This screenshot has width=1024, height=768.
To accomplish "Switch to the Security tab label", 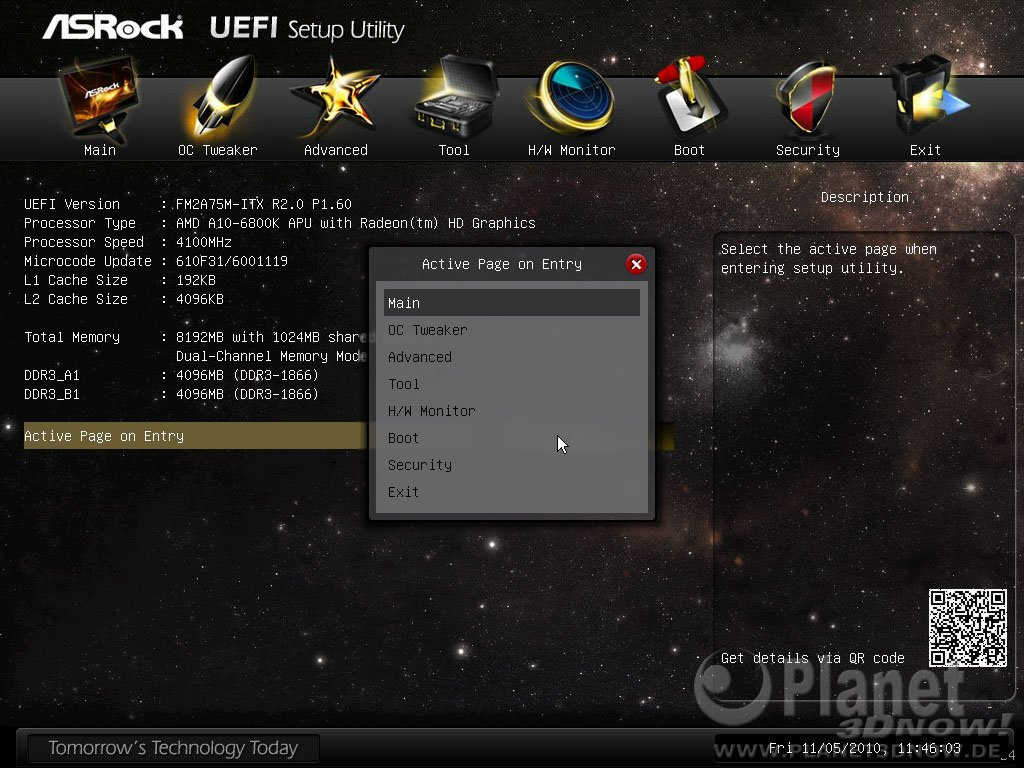I will tap(808, 150).
